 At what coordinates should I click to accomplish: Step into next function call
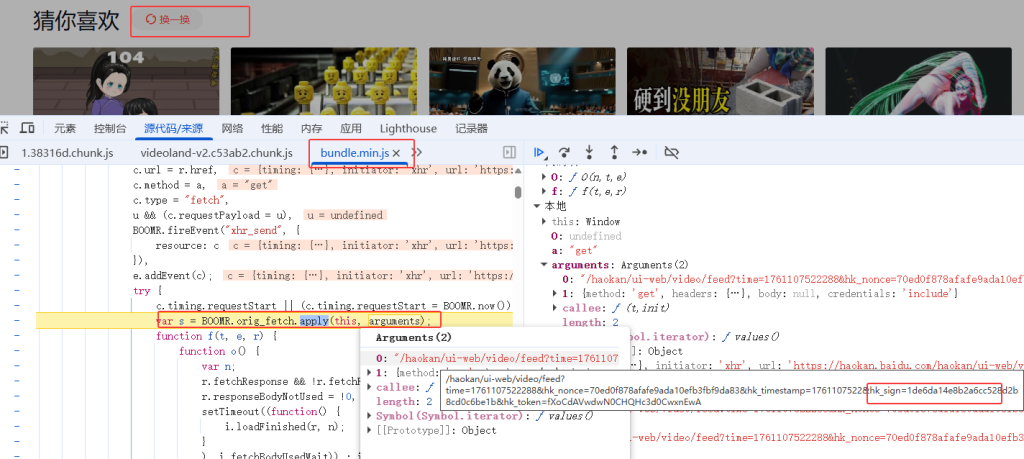click(589, 152)
